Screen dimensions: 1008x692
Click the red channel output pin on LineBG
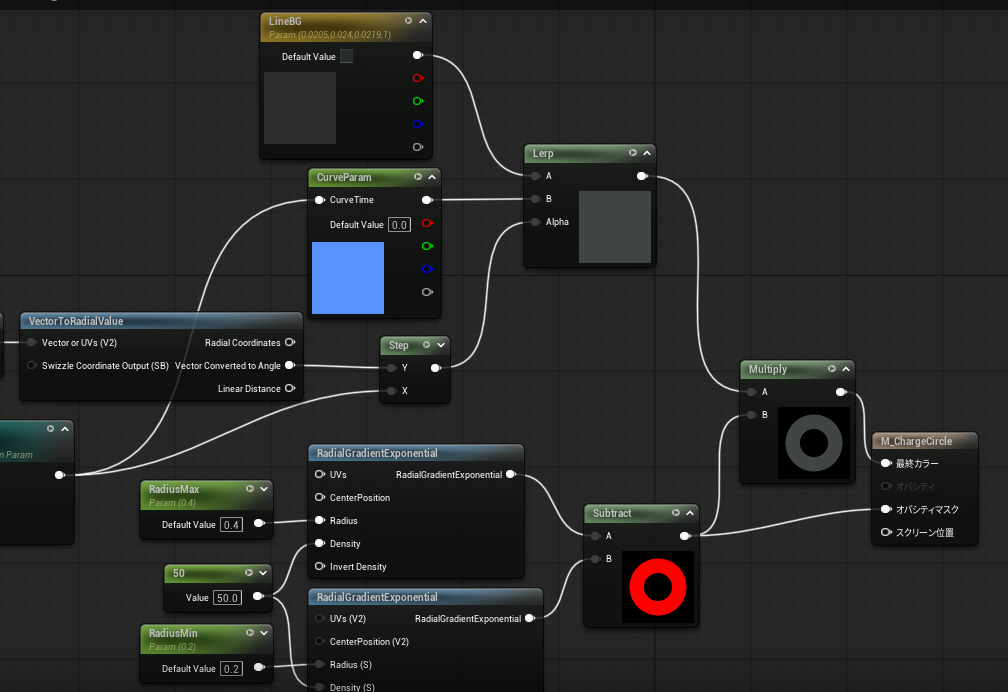pyautogui.click(x=418, y=78)
